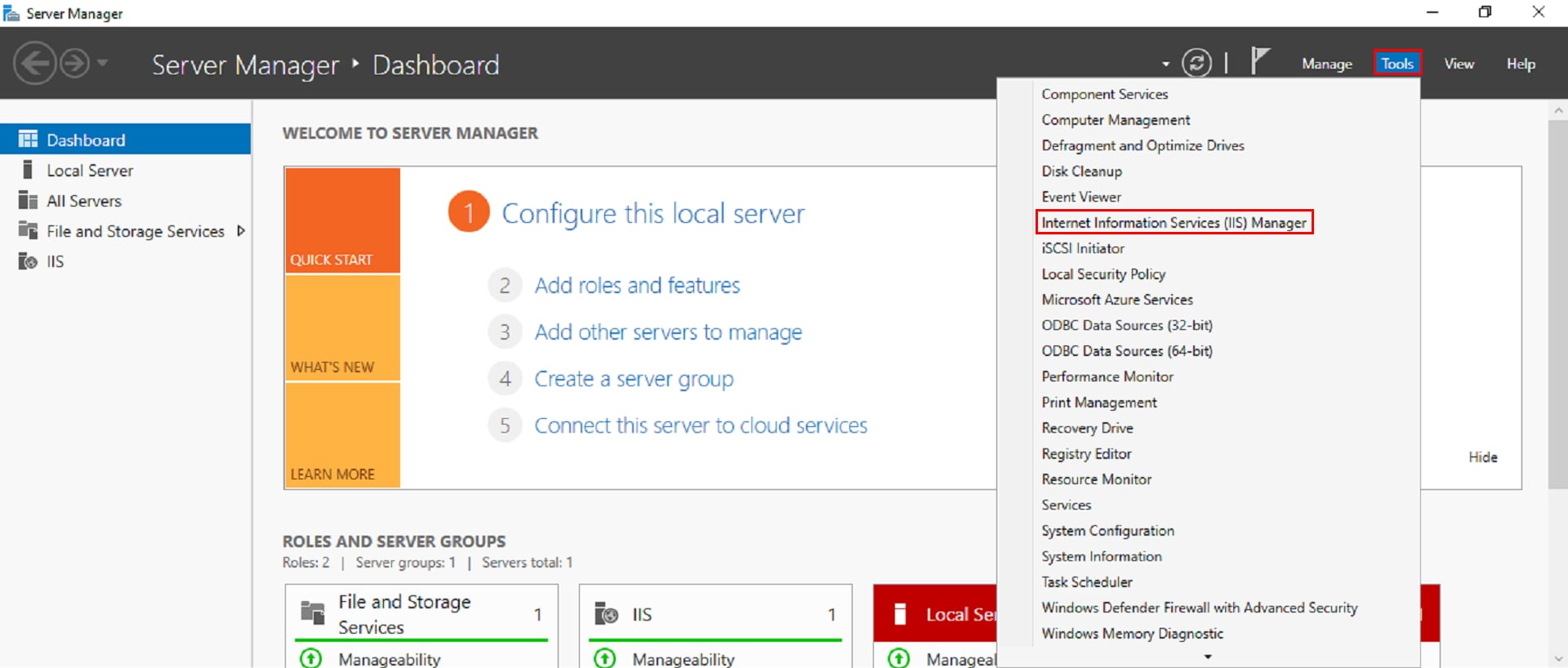Viewport: 1568px width, 668px height.
Task: Expand more items at bottom of Tools menu
Action: coord(1208,657)
